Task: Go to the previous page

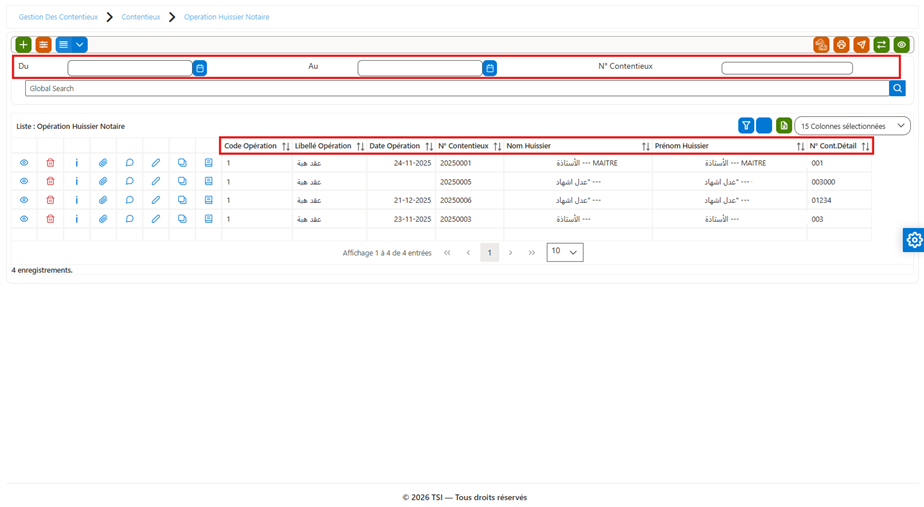Action: pos(468,253)
